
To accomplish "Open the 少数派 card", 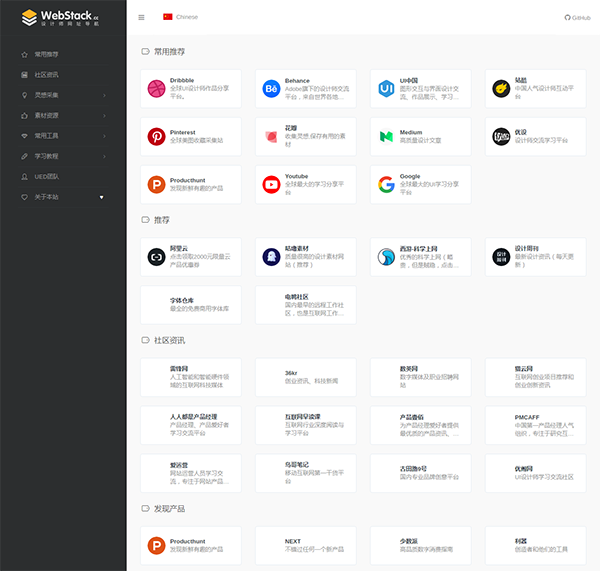I will click(x=421, y=545).
